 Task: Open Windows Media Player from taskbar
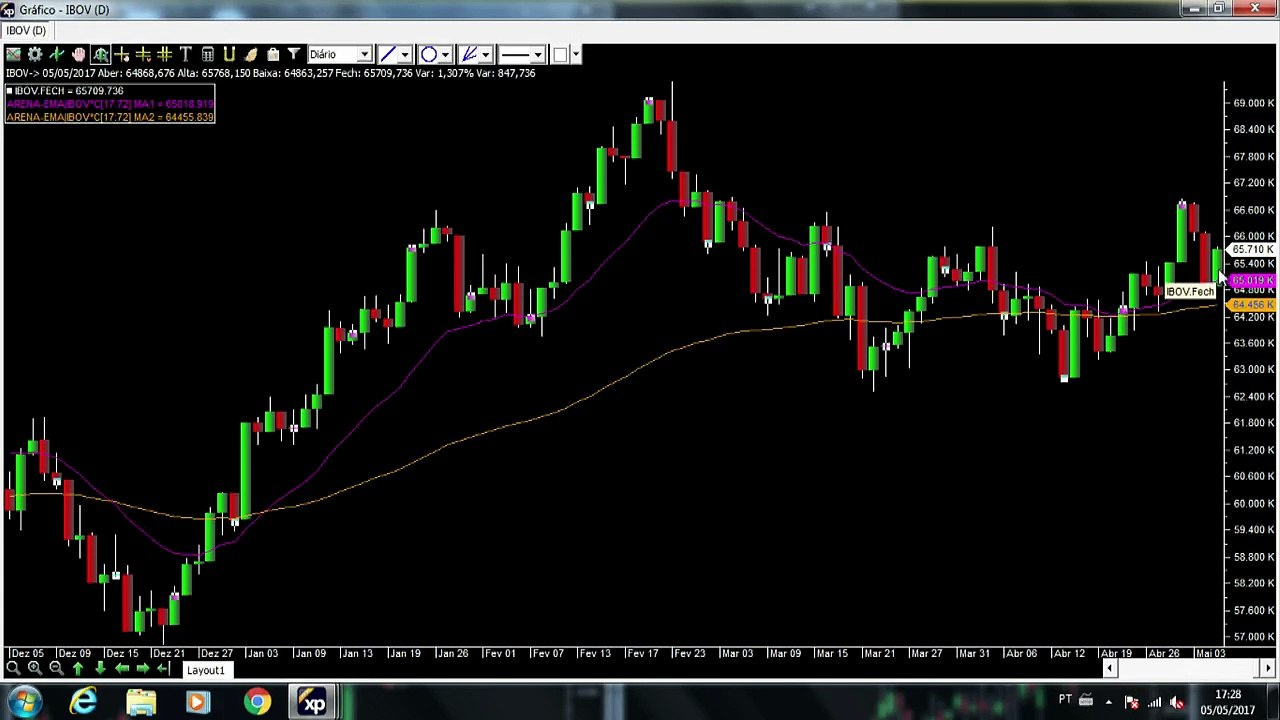point(198,702)
